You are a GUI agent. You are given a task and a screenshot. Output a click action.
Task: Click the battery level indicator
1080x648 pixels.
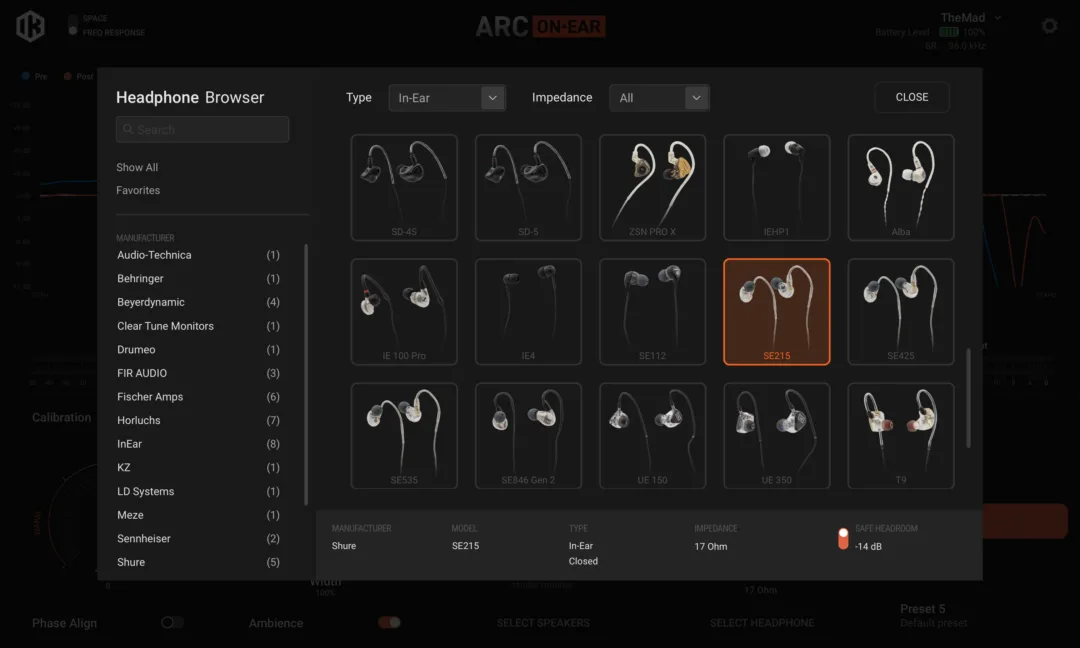pyautogui.click(x=948, y=32)
